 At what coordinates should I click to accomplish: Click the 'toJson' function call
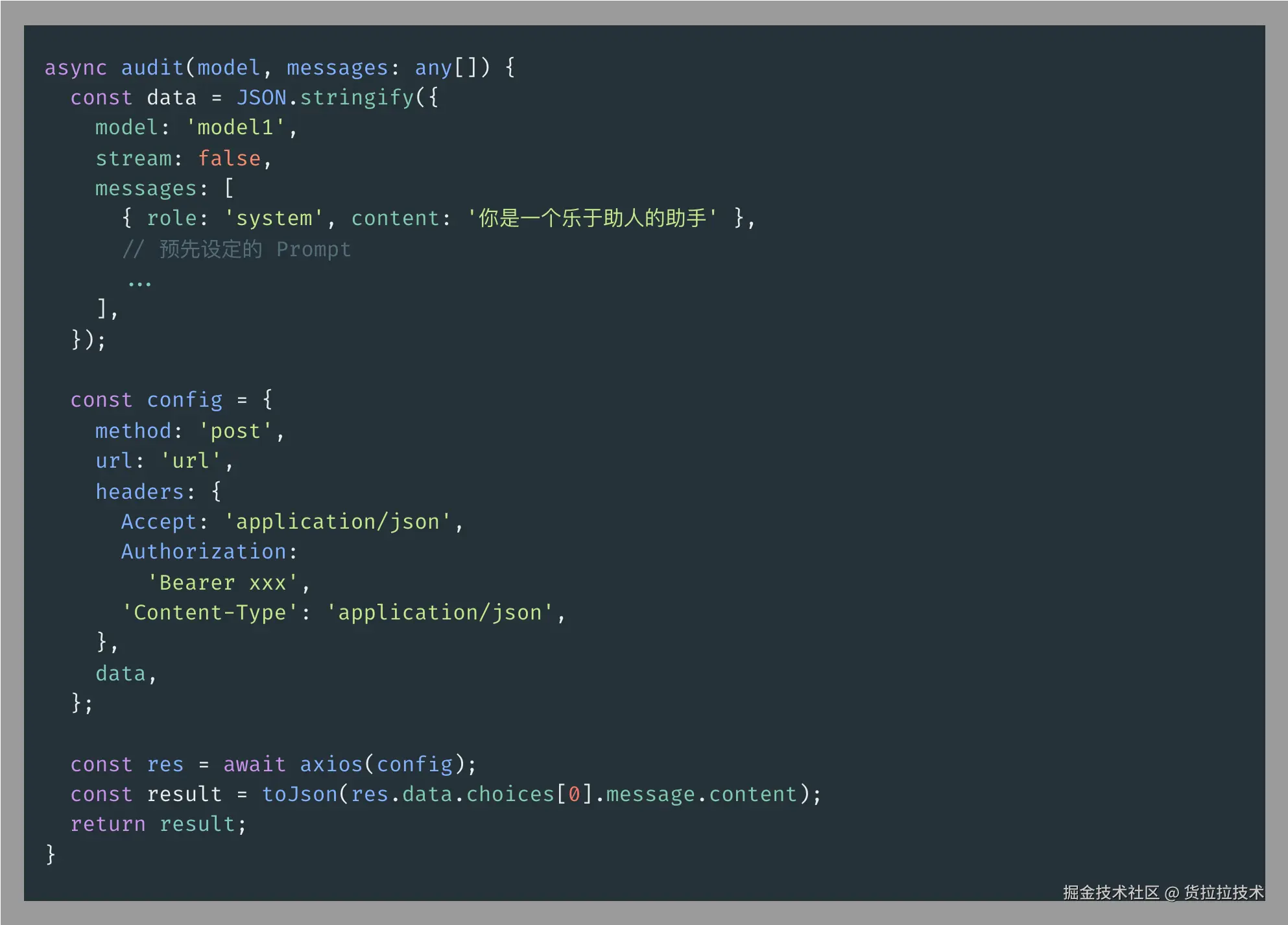(x=299, y=794)
